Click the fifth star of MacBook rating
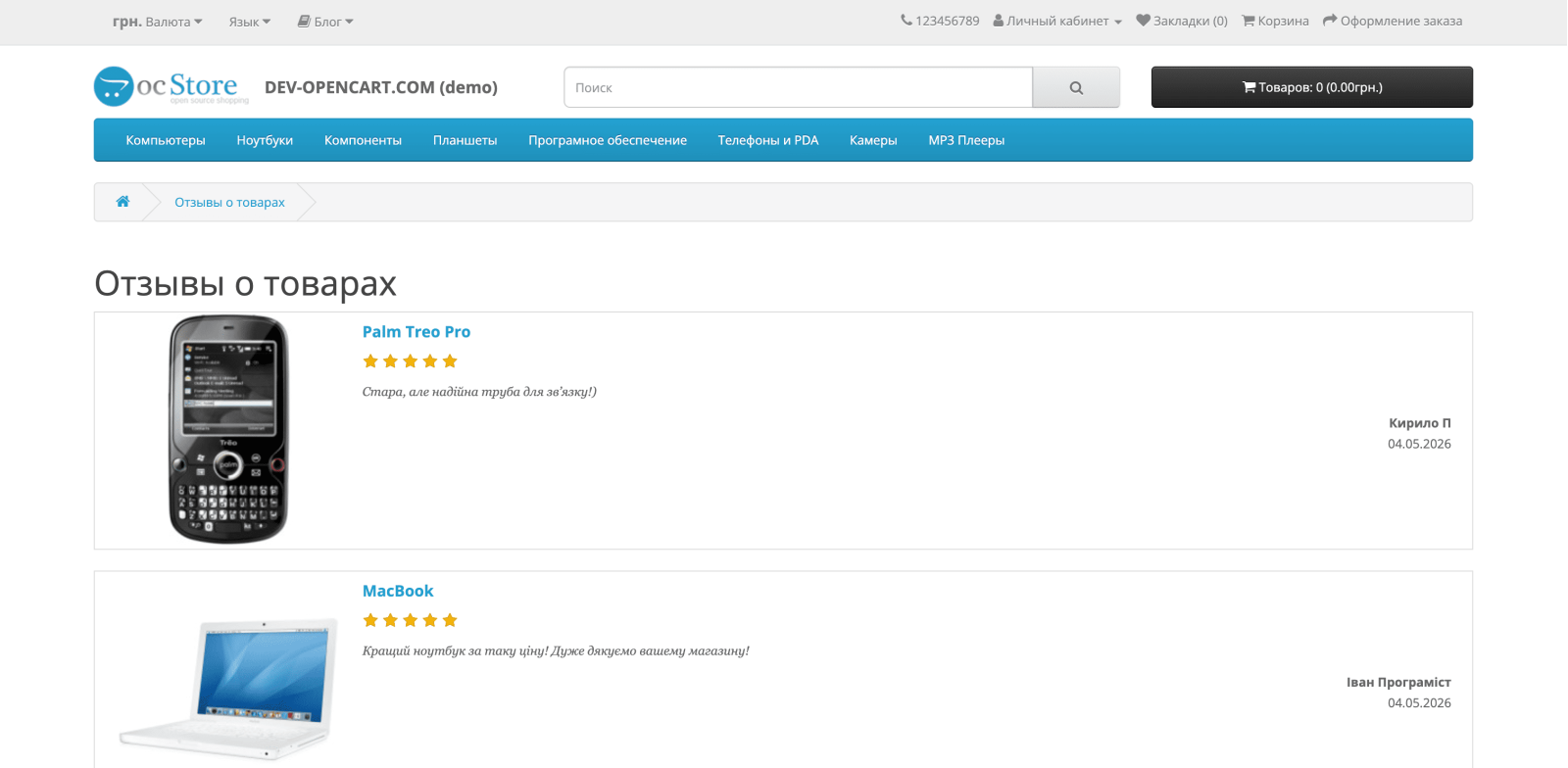Viewport: 1568px width, 768px height. (x=450, y=620)
